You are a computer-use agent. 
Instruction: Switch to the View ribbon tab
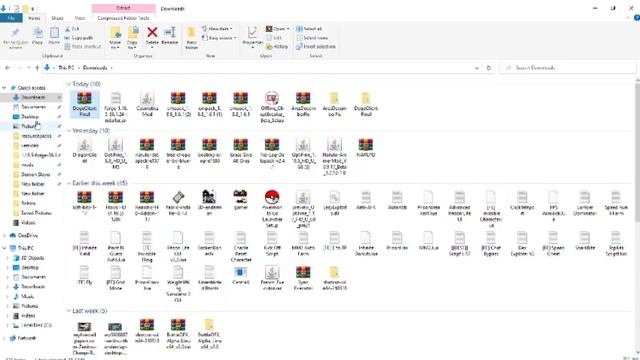click(80, 18)
